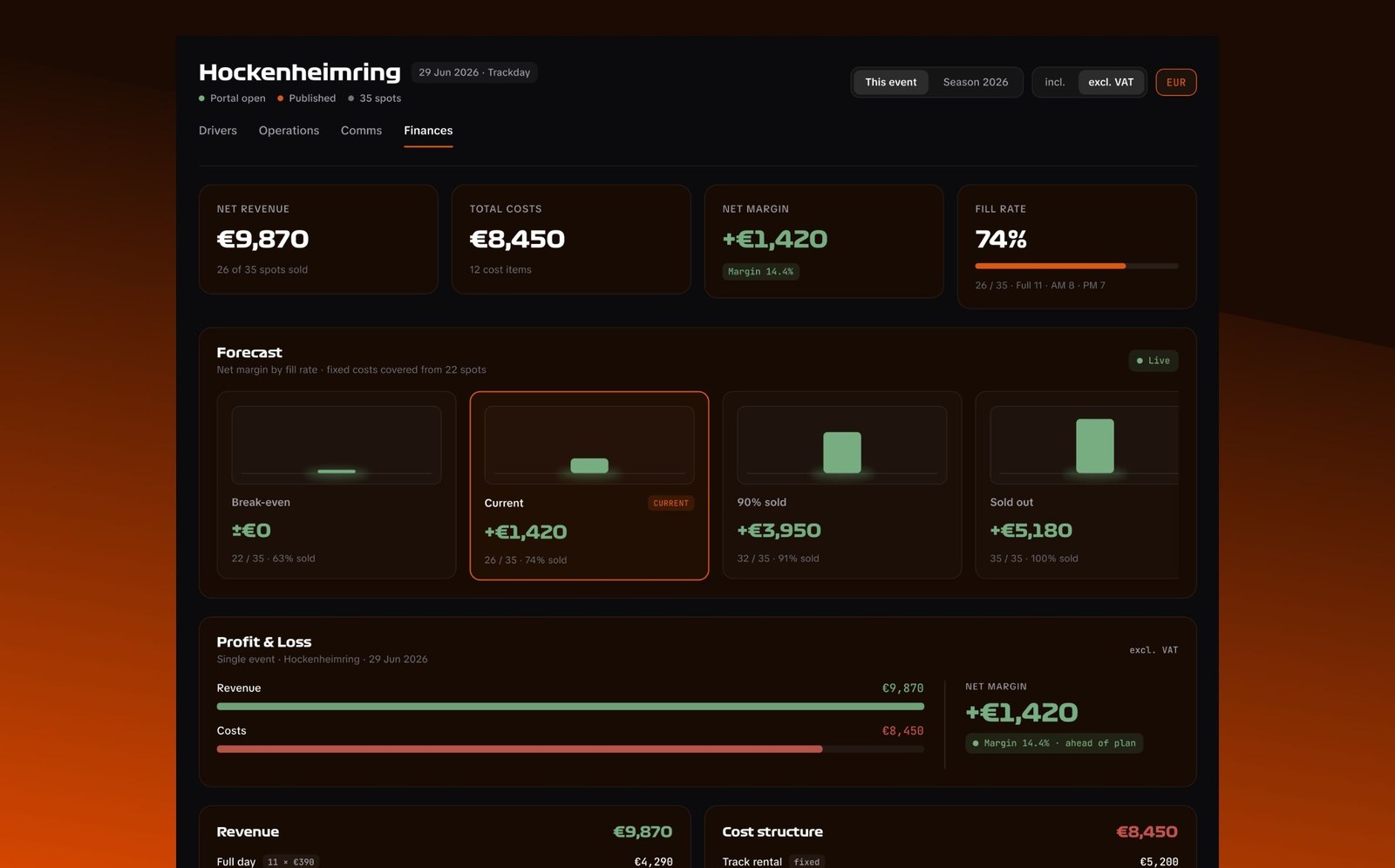The height and width of the screenshot is (868, 1395).
Task: Click the 12 cost items text
Action: (x=500, y=270)
